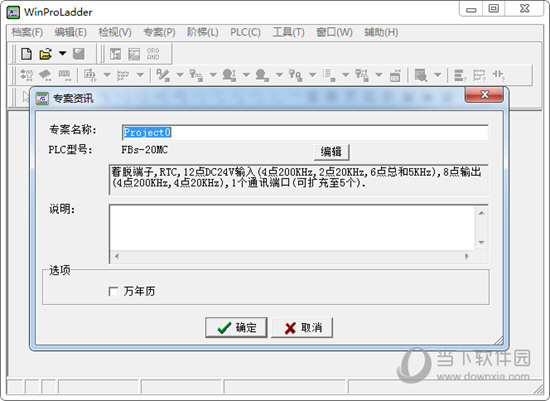
Task: Click the Open folder icon
Action: pos(46,54)
